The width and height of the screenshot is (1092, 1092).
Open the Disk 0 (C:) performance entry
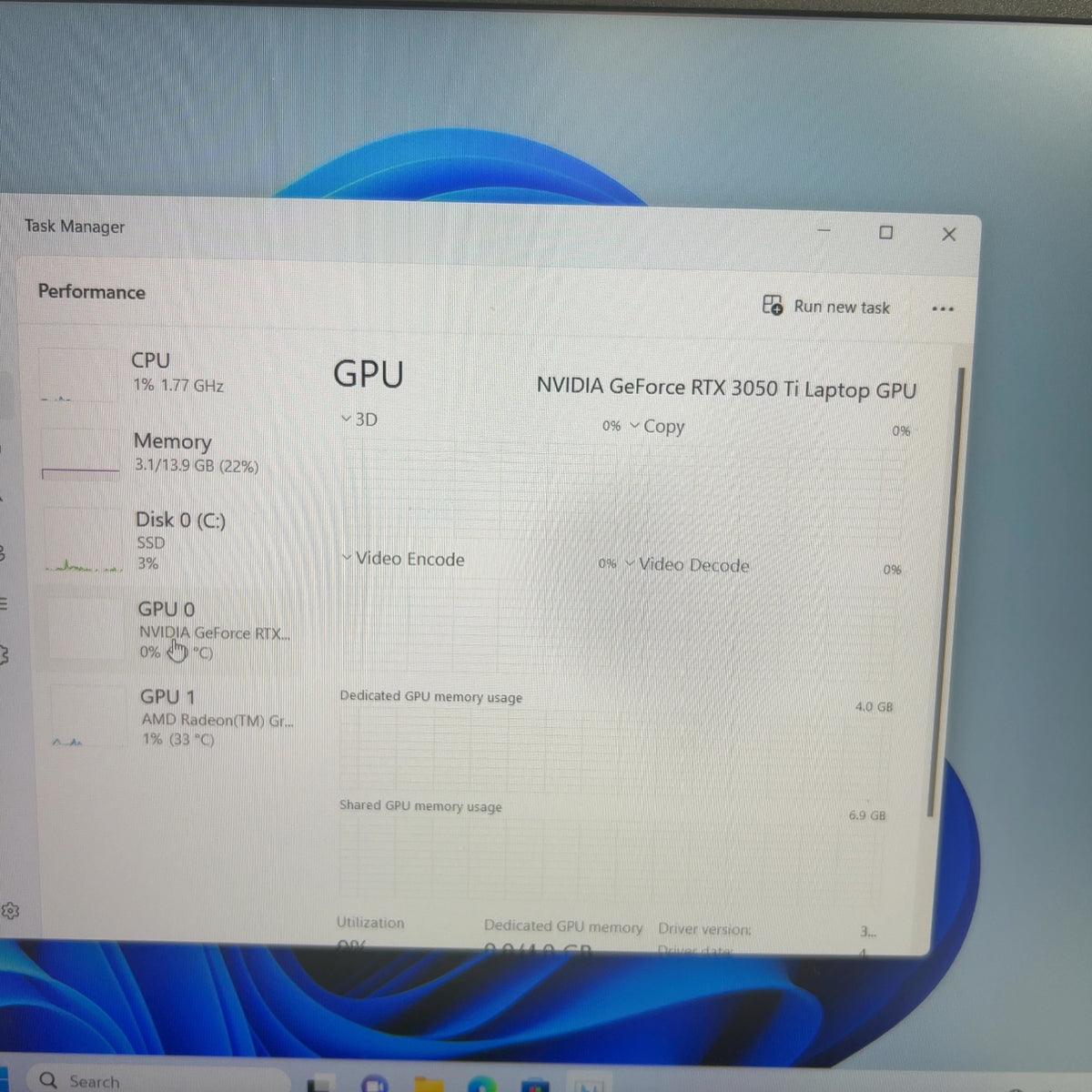[x=173, y=541]
